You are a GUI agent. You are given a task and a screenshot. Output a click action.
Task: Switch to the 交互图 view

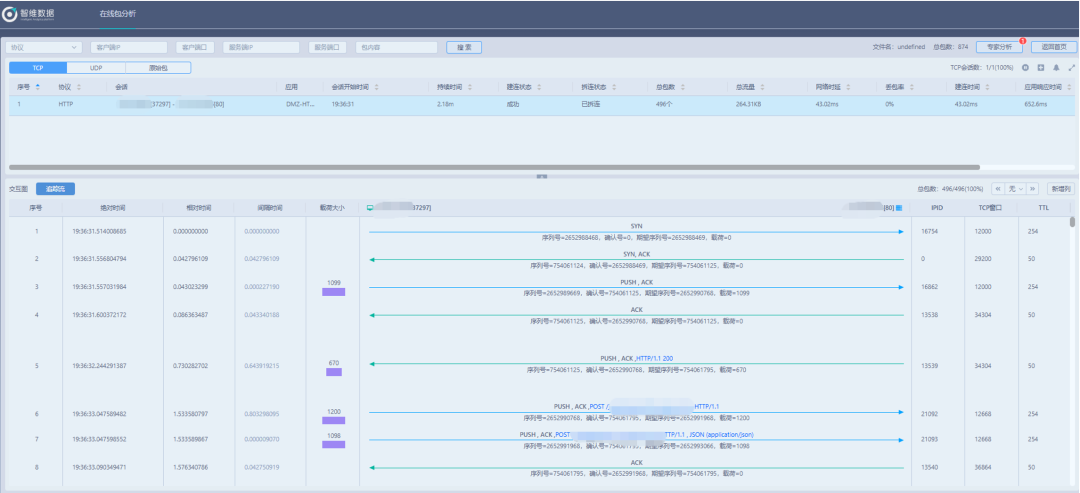(x=19, y=189)
